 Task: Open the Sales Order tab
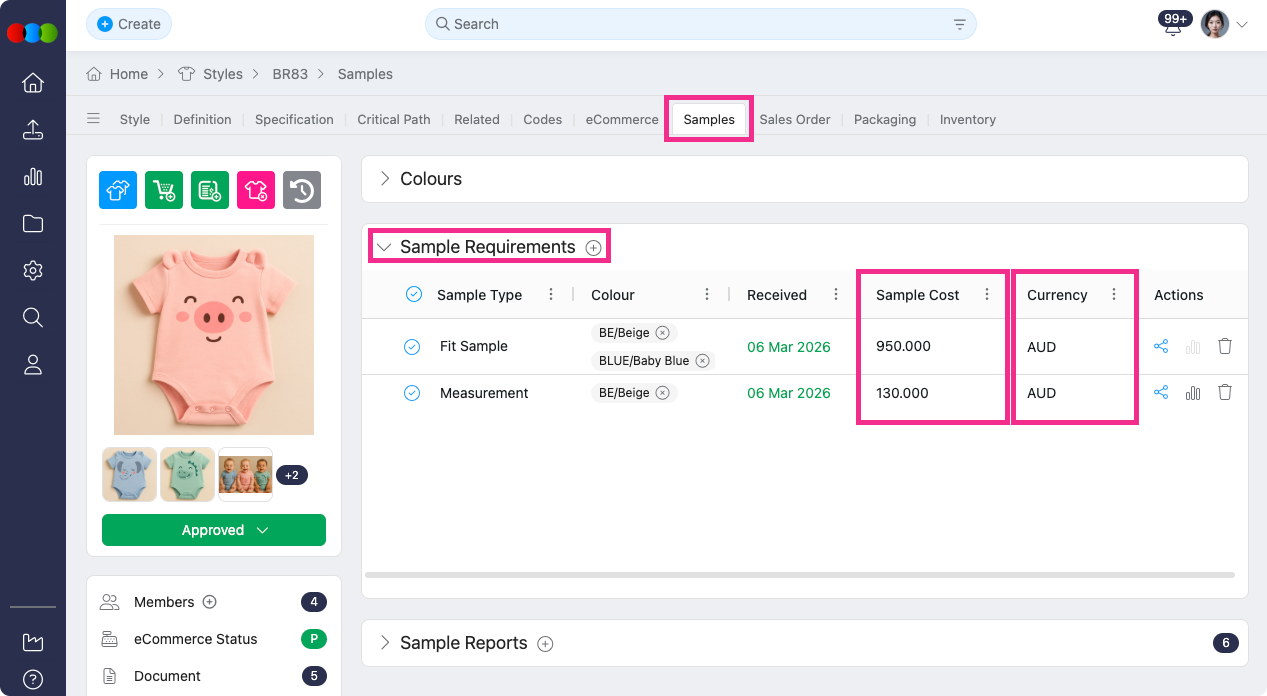coord(794,119)
